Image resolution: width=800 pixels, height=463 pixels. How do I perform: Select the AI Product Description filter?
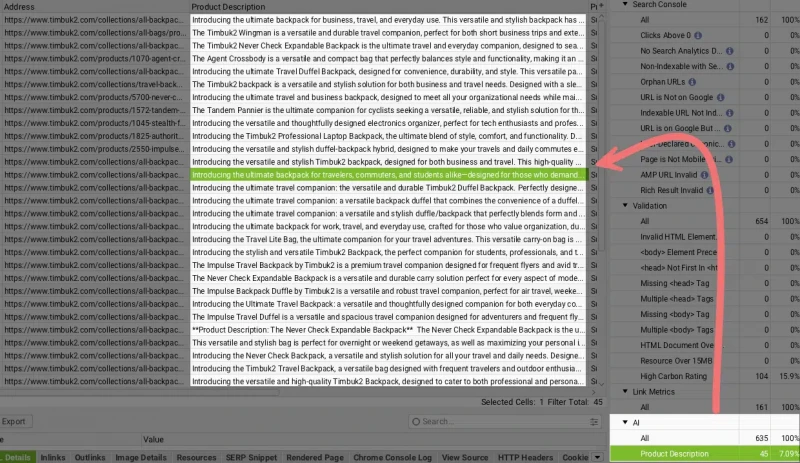click(705, 454)
